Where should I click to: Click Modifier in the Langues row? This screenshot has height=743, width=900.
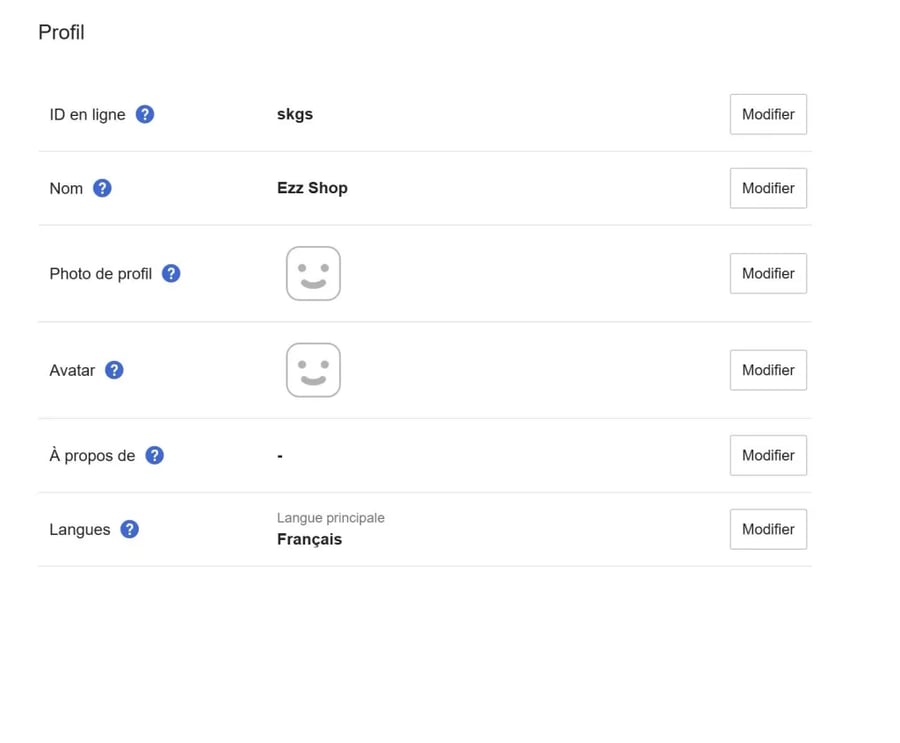pyautogui.click(x=768, y=529)
